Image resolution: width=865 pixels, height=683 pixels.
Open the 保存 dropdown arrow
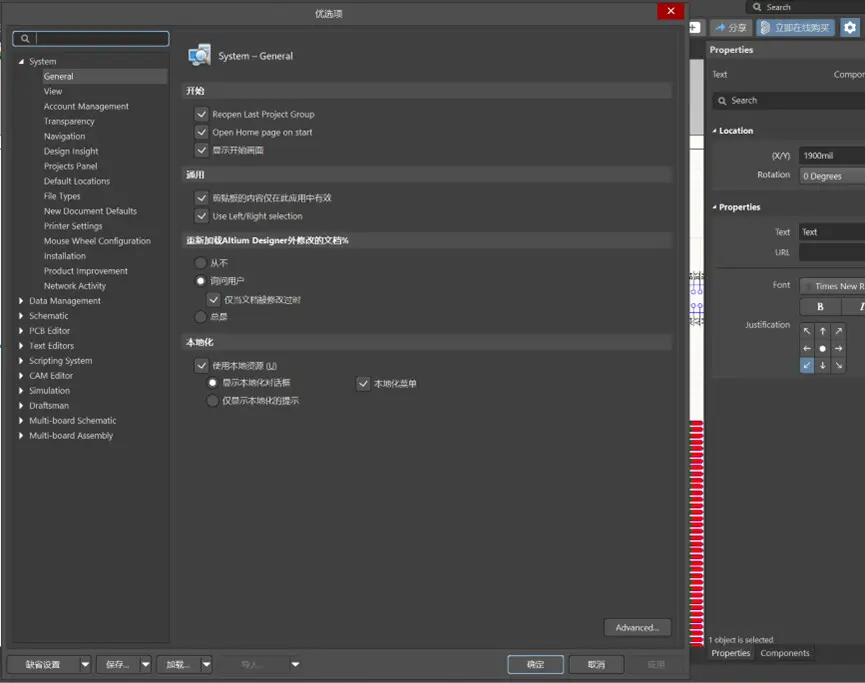pyautogui.click(x=146, y=664)
